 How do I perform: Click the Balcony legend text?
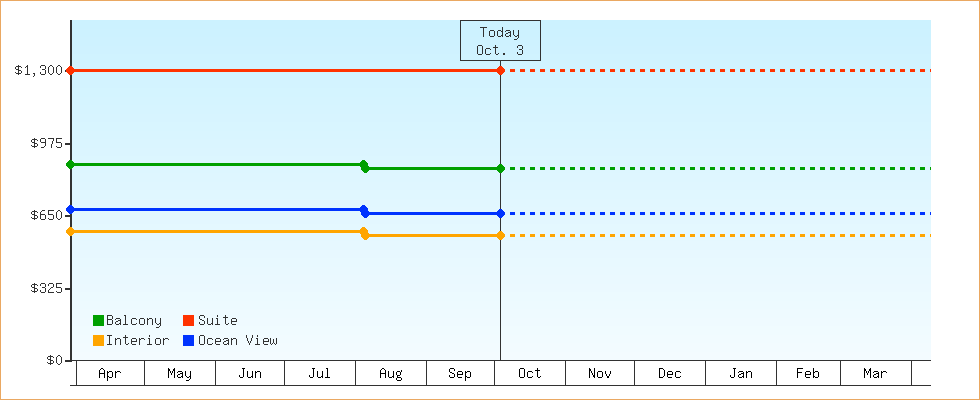134,321
